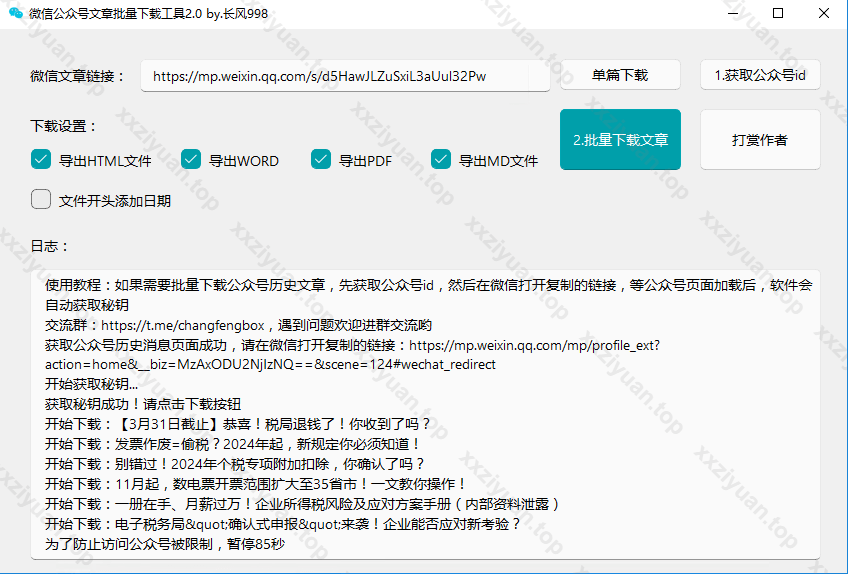
Task: Start batch download with 2.批量下载文章
Action: pyautogui.click(x=620, y=140)
